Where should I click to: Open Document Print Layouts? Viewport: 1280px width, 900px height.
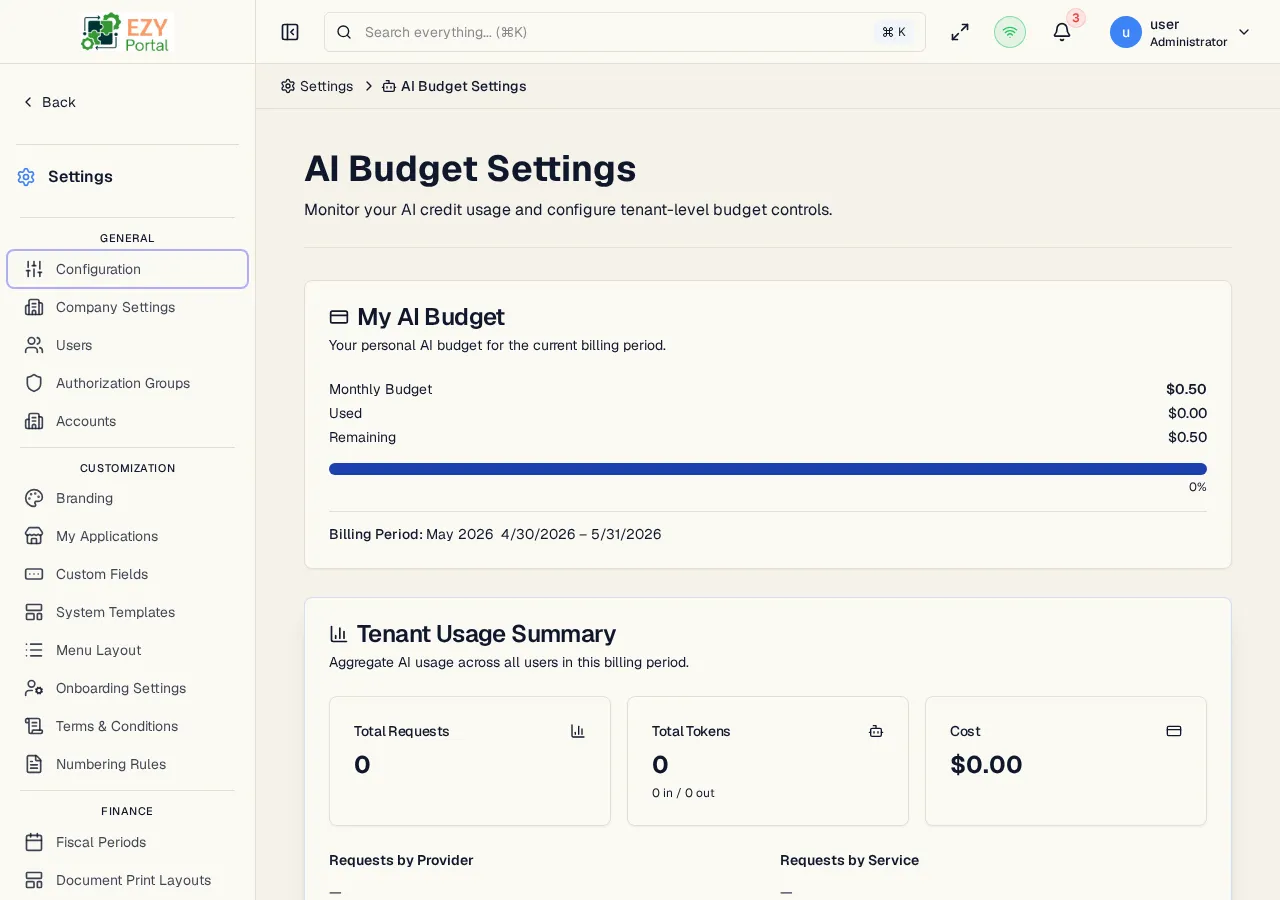coord(127,880)
